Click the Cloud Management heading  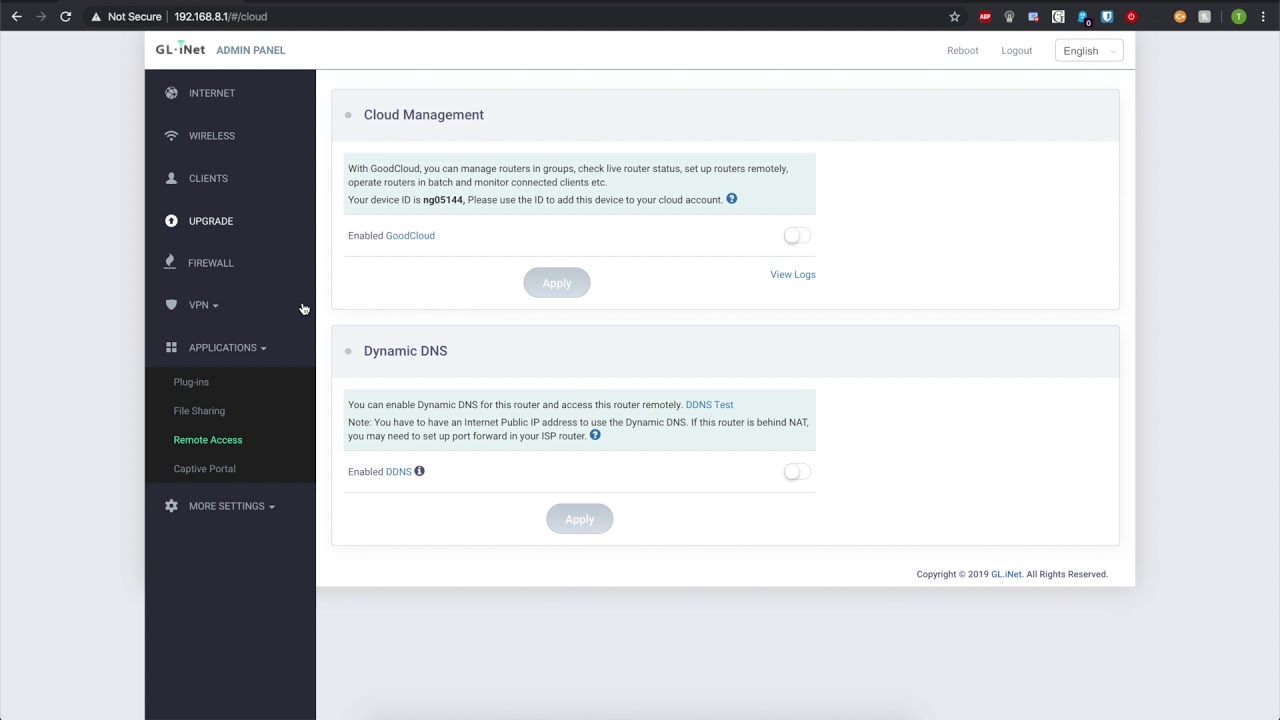(x=424, y=115)
